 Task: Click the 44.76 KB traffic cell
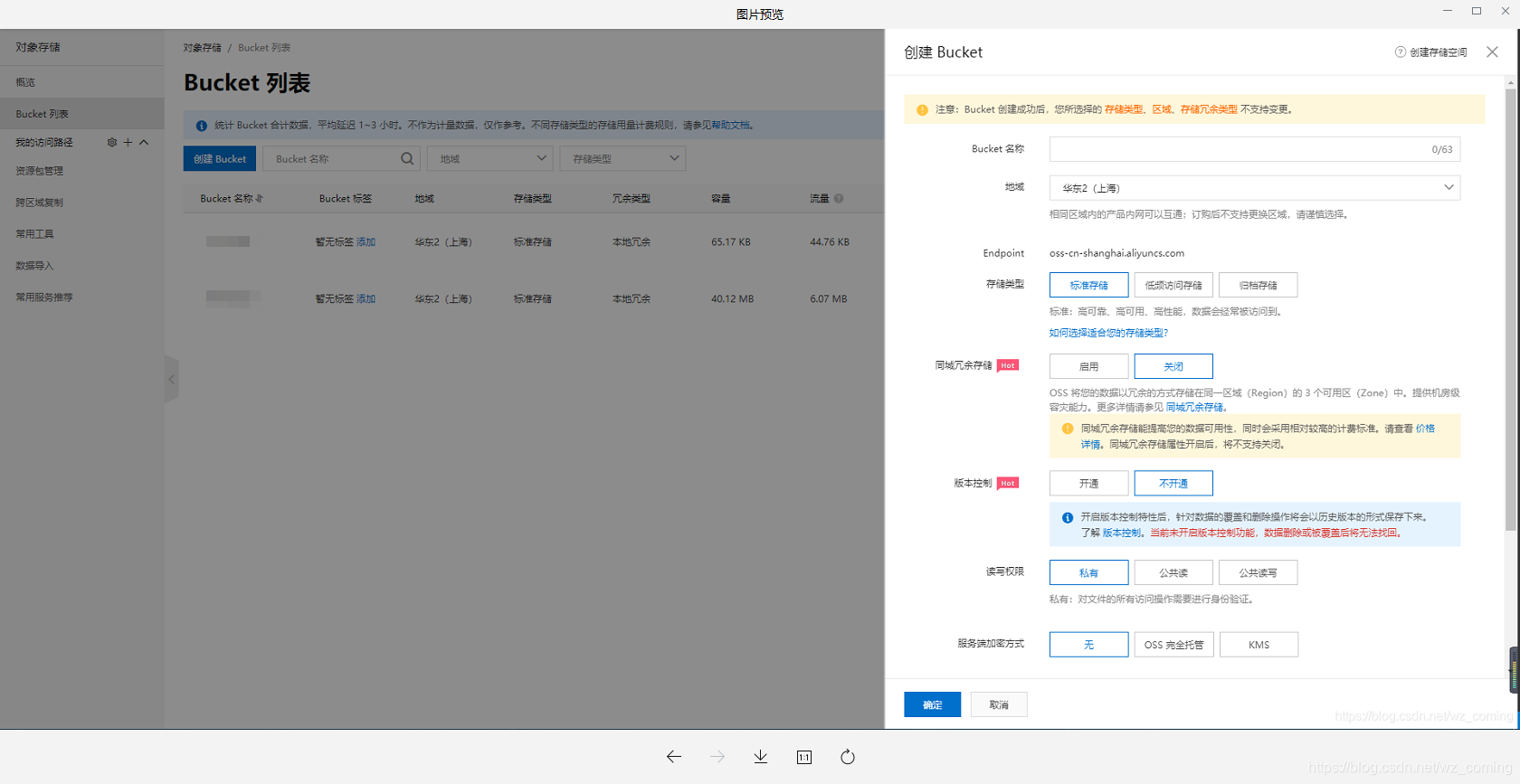pyautogui.click(x=830, y=242)
